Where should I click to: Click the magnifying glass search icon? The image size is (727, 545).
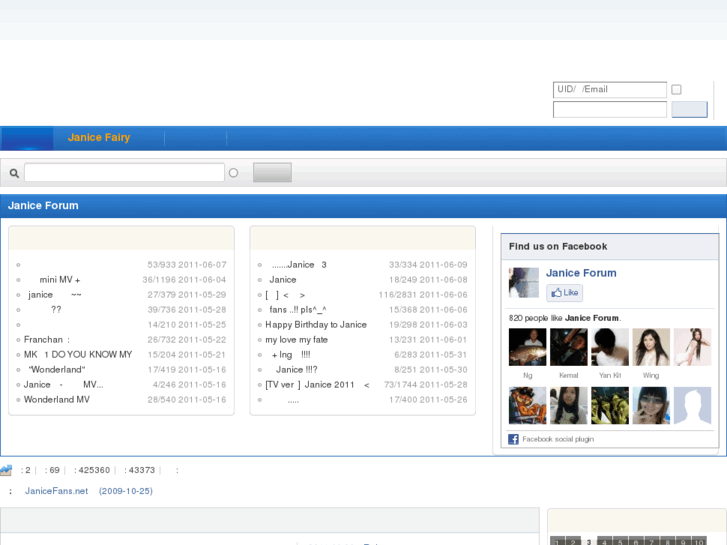click(x=14, y=173)
